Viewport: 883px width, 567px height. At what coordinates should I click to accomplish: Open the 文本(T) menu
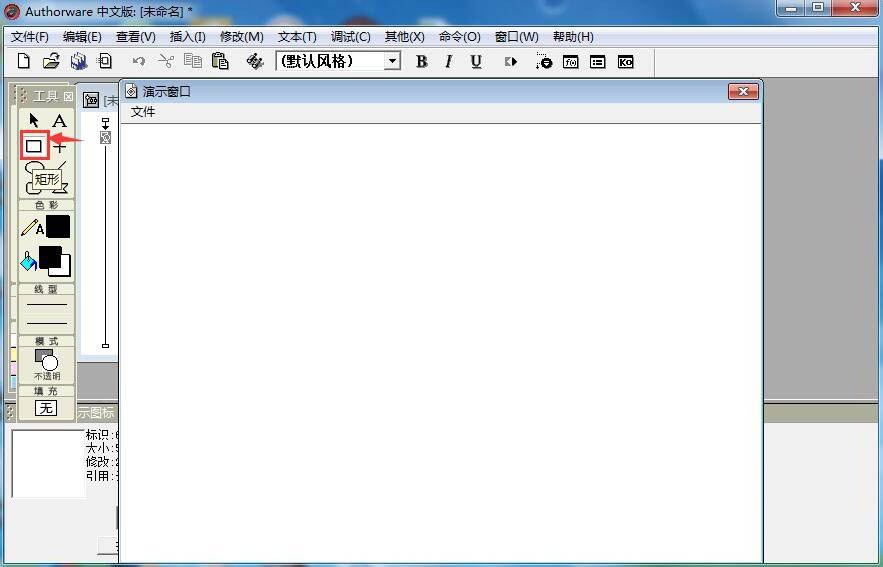[x=297, y=37]
